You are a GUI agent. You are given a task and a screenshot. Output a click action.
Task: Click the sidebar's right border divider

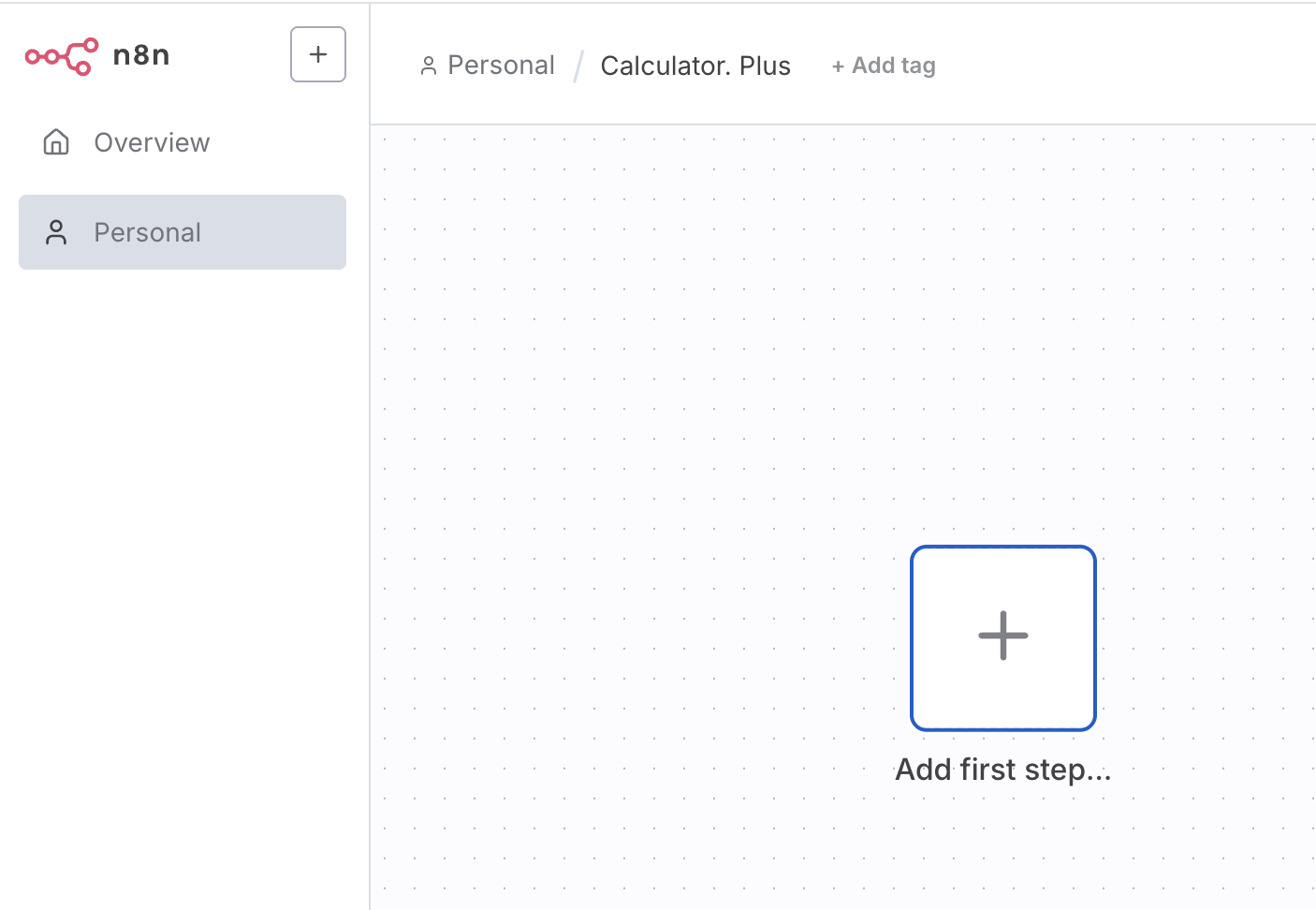tap(370, 468)
